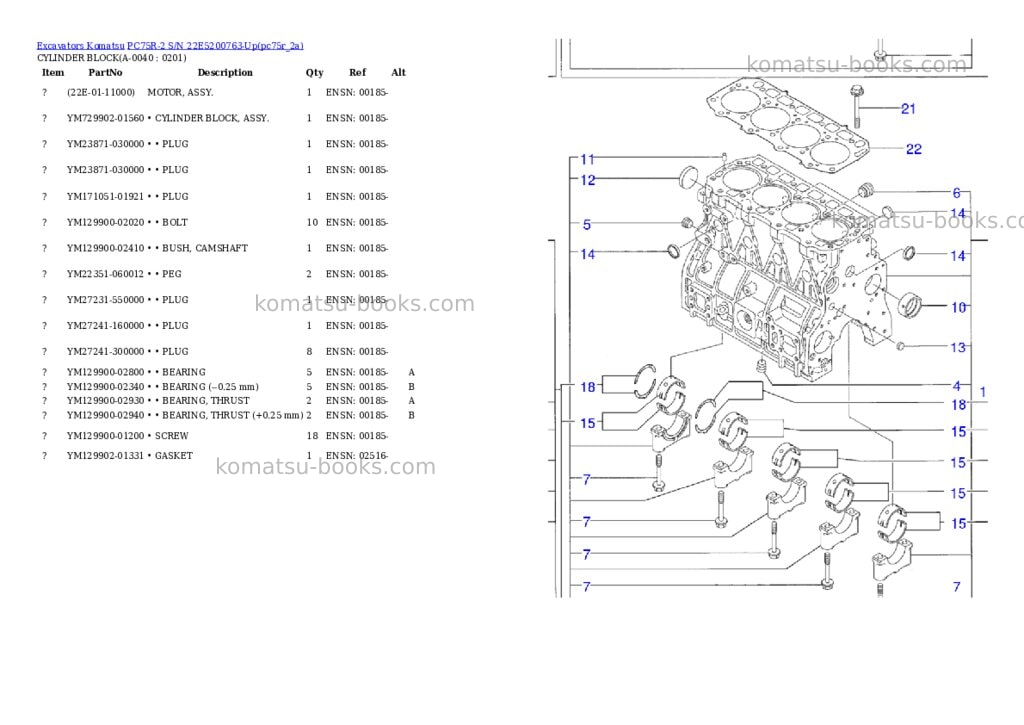This screenshot has width=1024, height=725.
Task: Click the Qty column header
Action: (x=314, y=72)
